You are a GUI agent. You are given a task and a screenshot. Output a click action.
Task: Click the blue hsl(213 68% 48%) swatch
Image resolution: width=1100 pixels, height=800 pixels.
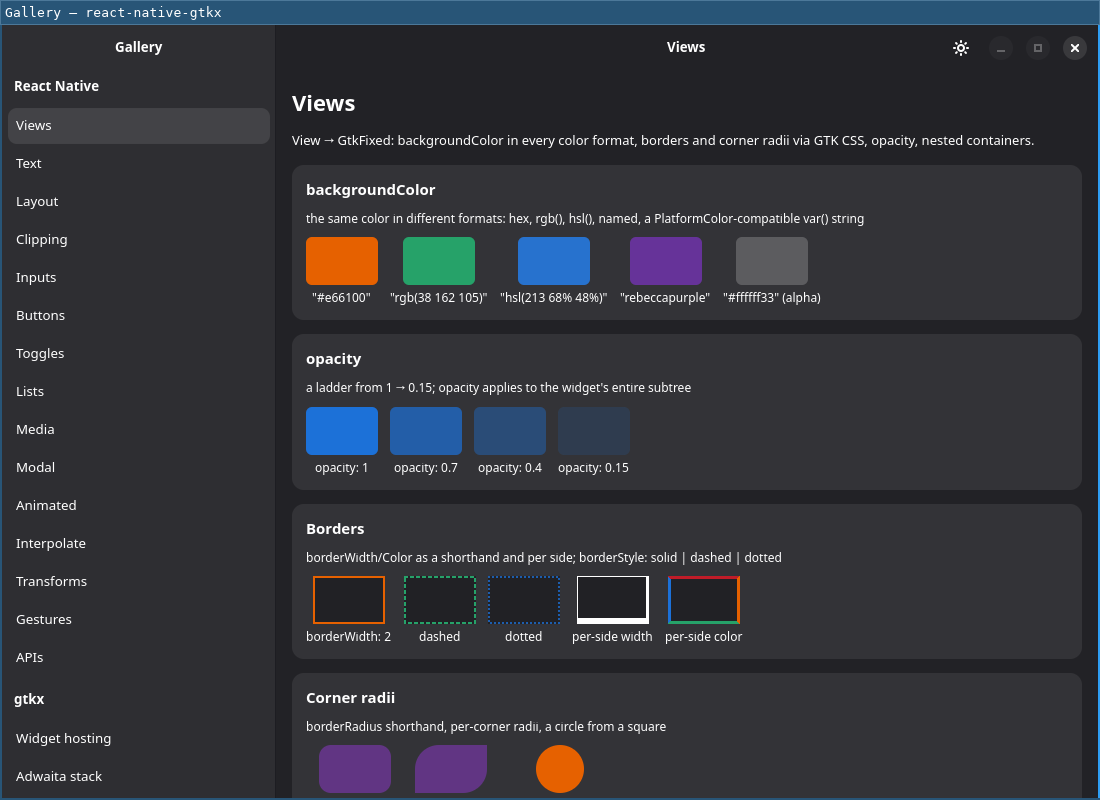coord(554,261)
